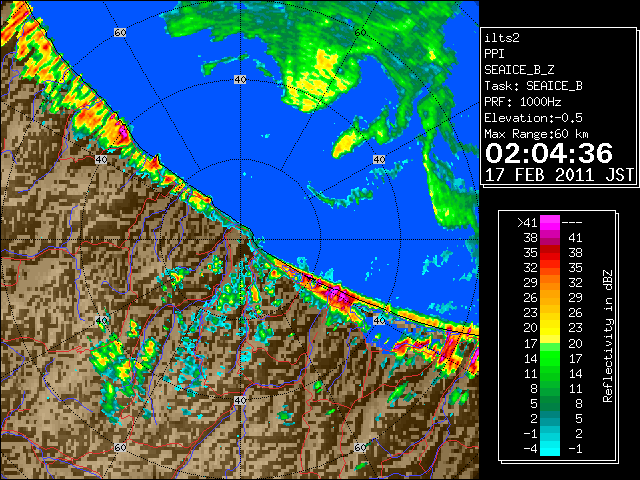
Task: Click the large "02:04:36" timestamp
Action: (549, 153)
